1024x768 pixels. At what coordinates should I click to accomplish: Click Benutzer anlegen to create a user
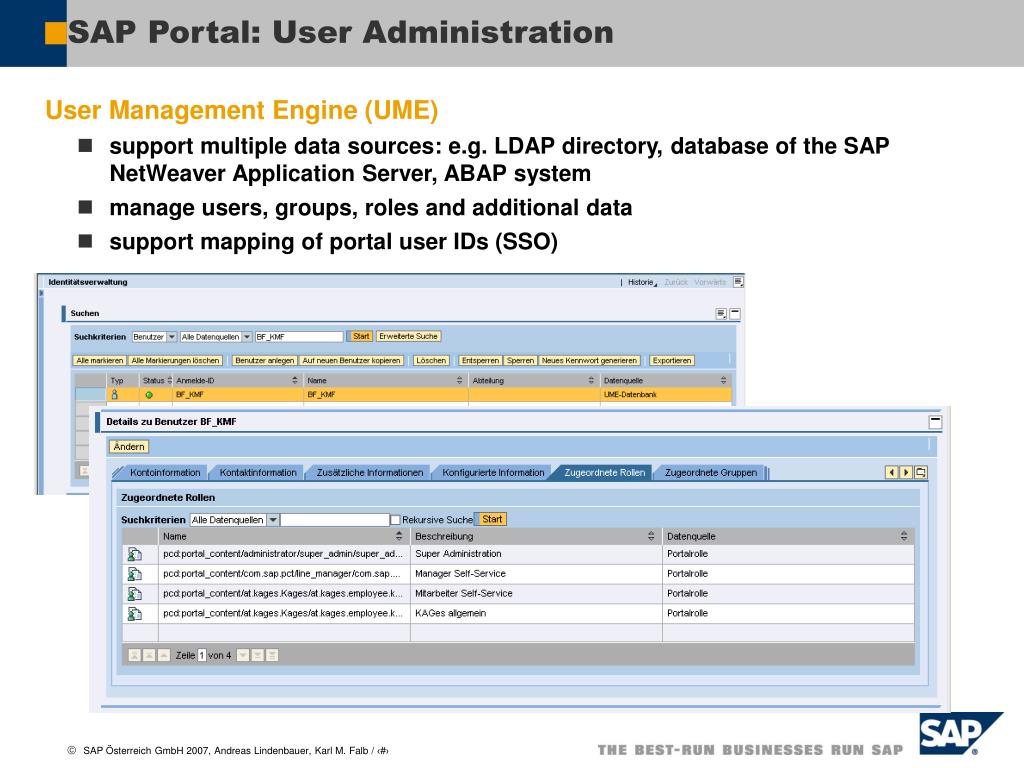point(264,360)
